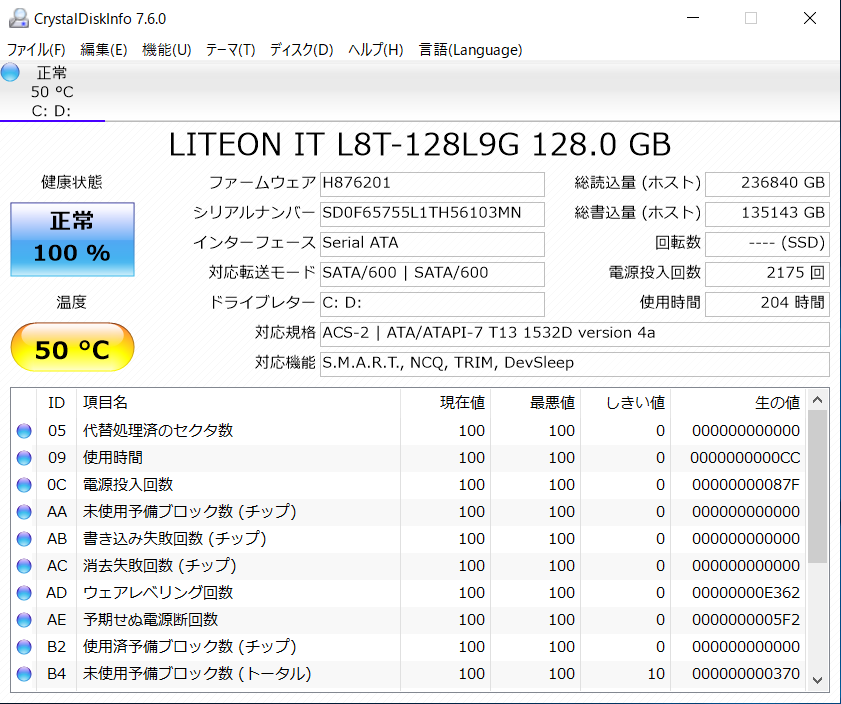Click the 編集(E) edit menu
Viewport: 841px width, 704px height.
click(100, 49)
